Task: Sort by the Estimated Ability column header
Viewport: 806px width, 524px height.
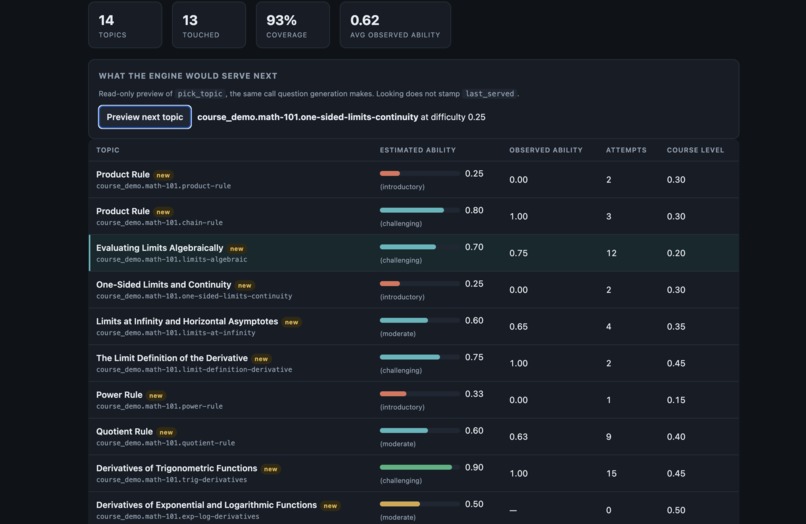Action: pyautogui.click(x=418, y=150)
